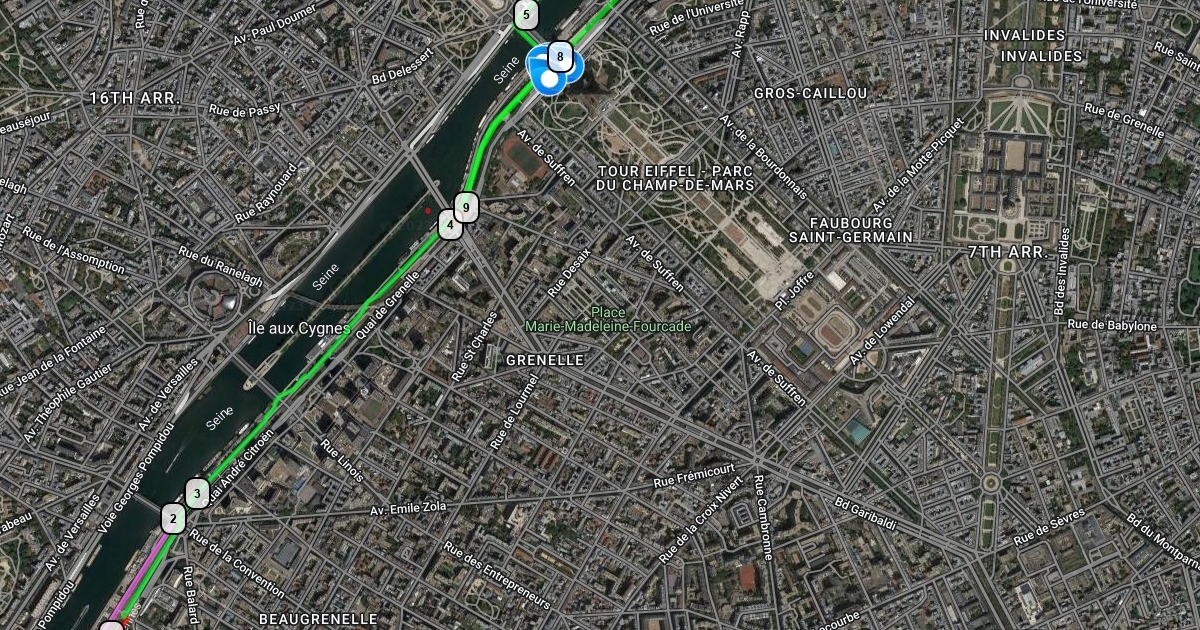Choose waypoint marker 3 on the route
This screenshot has height=630, width=1200.
pos(197,493)
